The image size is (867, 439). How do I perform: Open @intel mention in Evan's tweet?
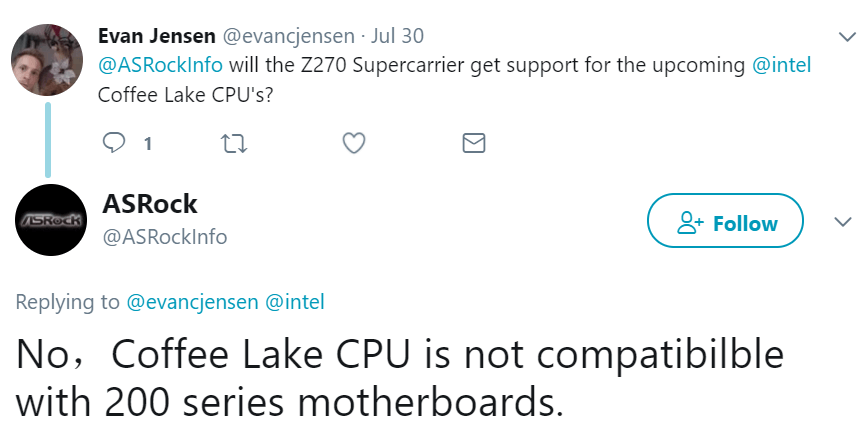781,65
